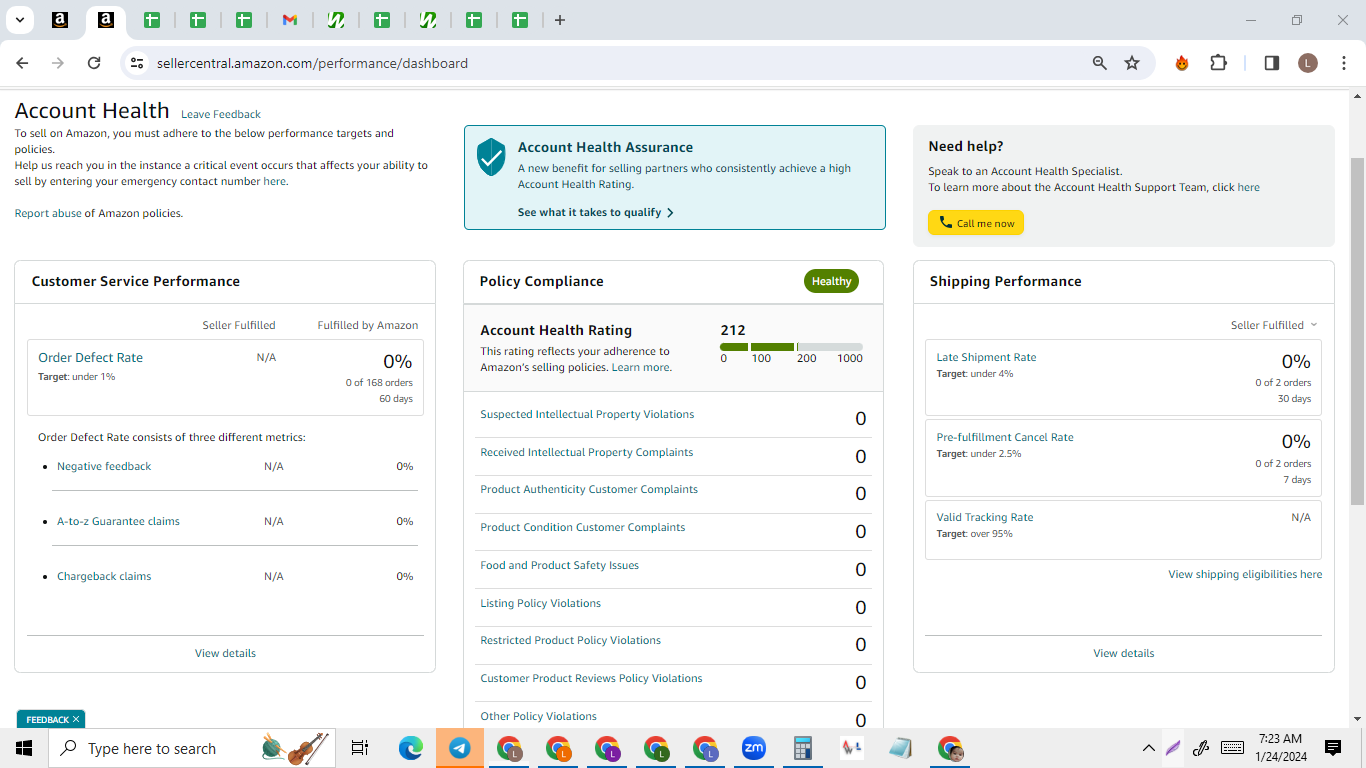Show hidden system tray icons
Image resolution: width=1366 pixels, height=768 pixels.
click(1148, 748)
